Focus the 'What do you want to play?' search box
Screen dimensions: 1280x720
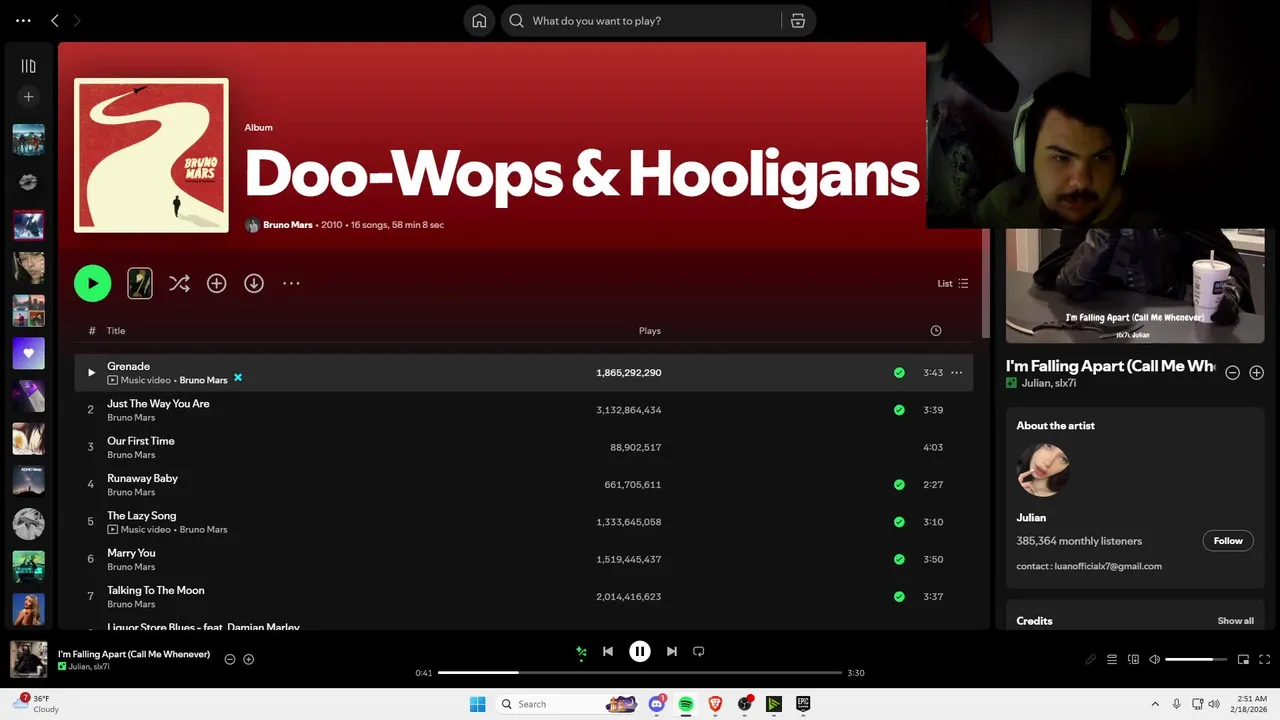tap(640, 20)
